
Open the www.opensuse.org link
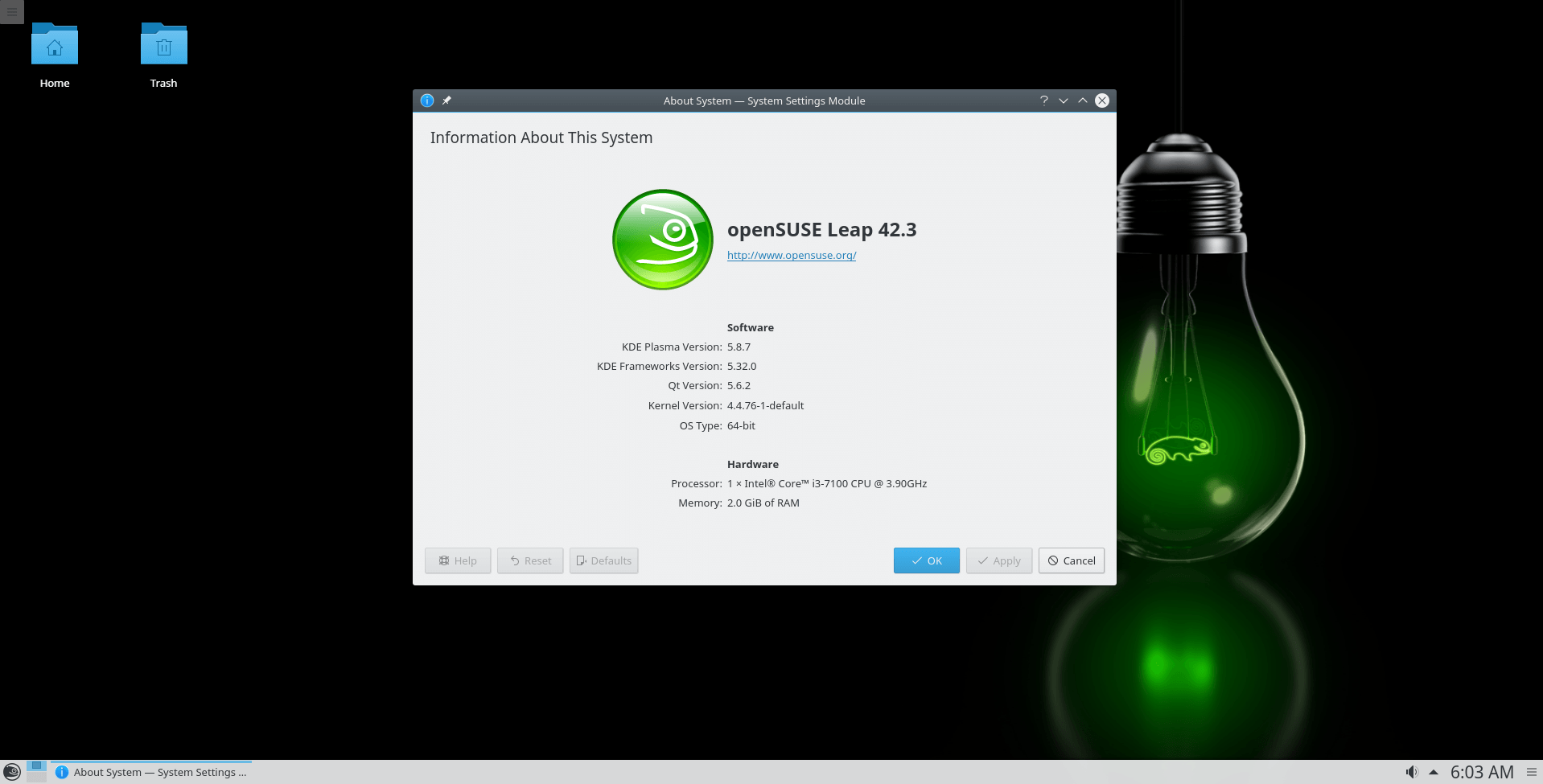[791, 256]
